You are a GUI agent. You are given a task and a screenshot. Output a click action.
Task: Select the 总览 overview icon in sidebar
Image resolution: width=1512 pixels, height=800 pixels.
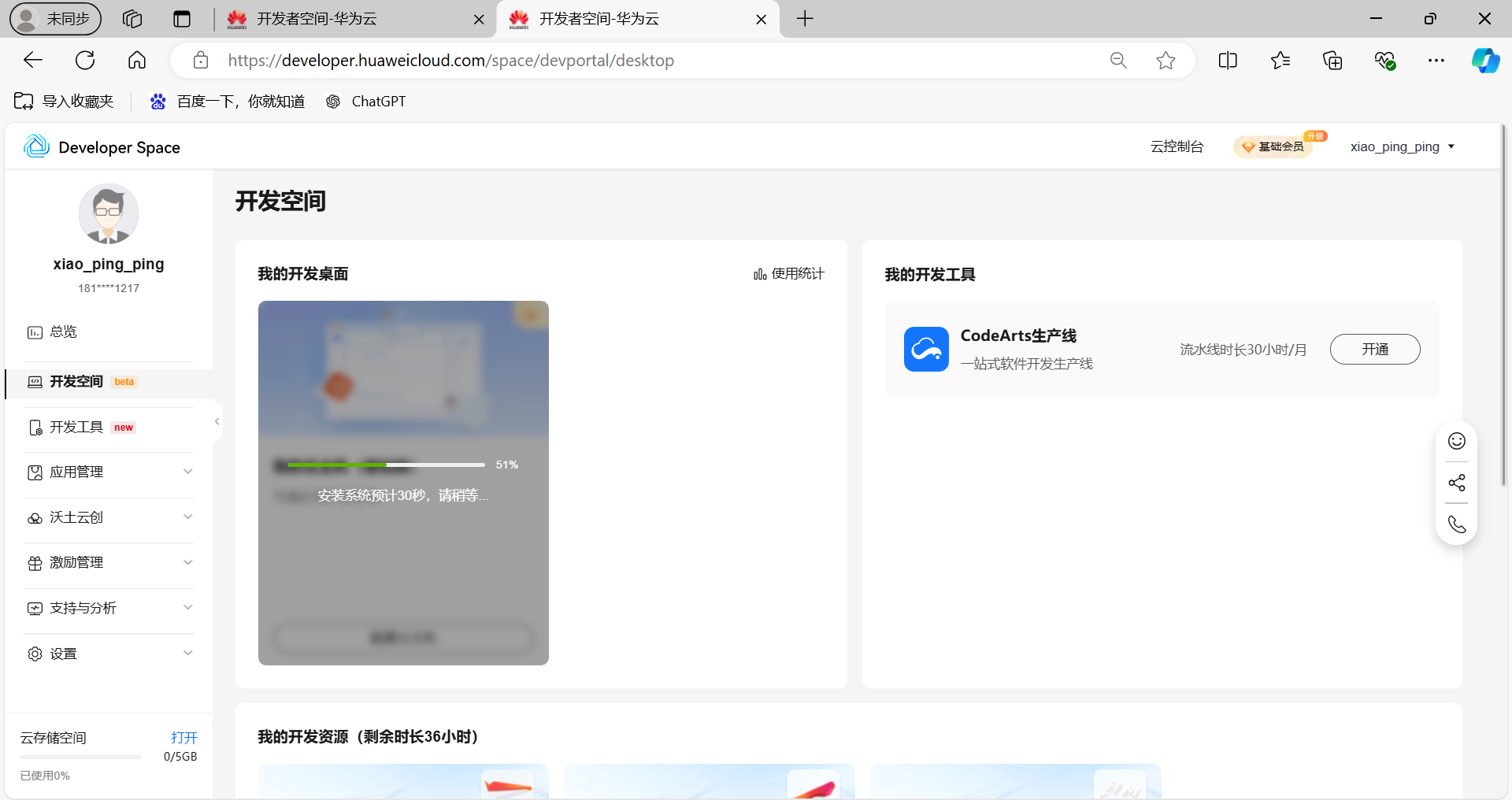(34, 331)
